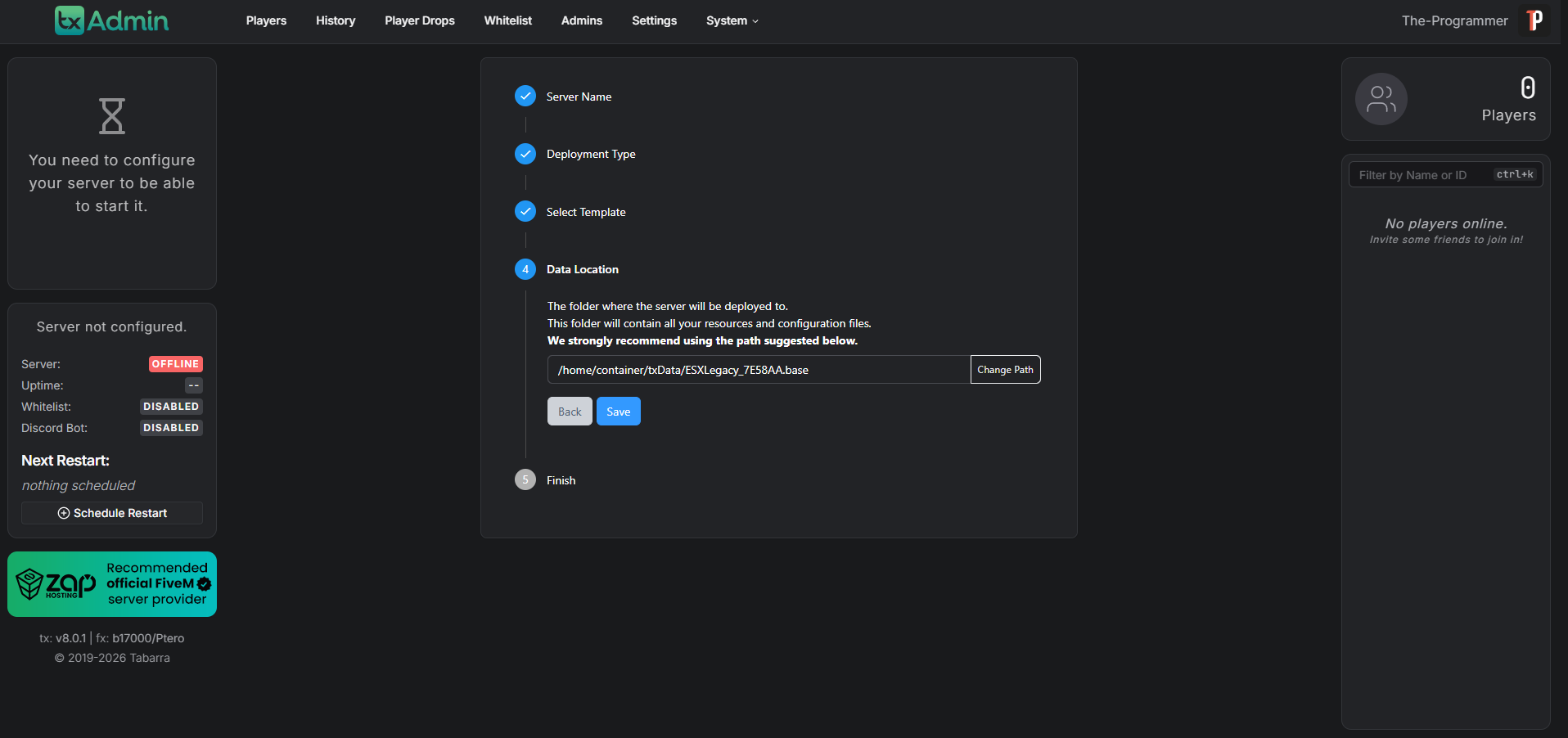Expand the System dropdown menu
The height and width of the screenshot is (738, 1568).
coord(732,20)
